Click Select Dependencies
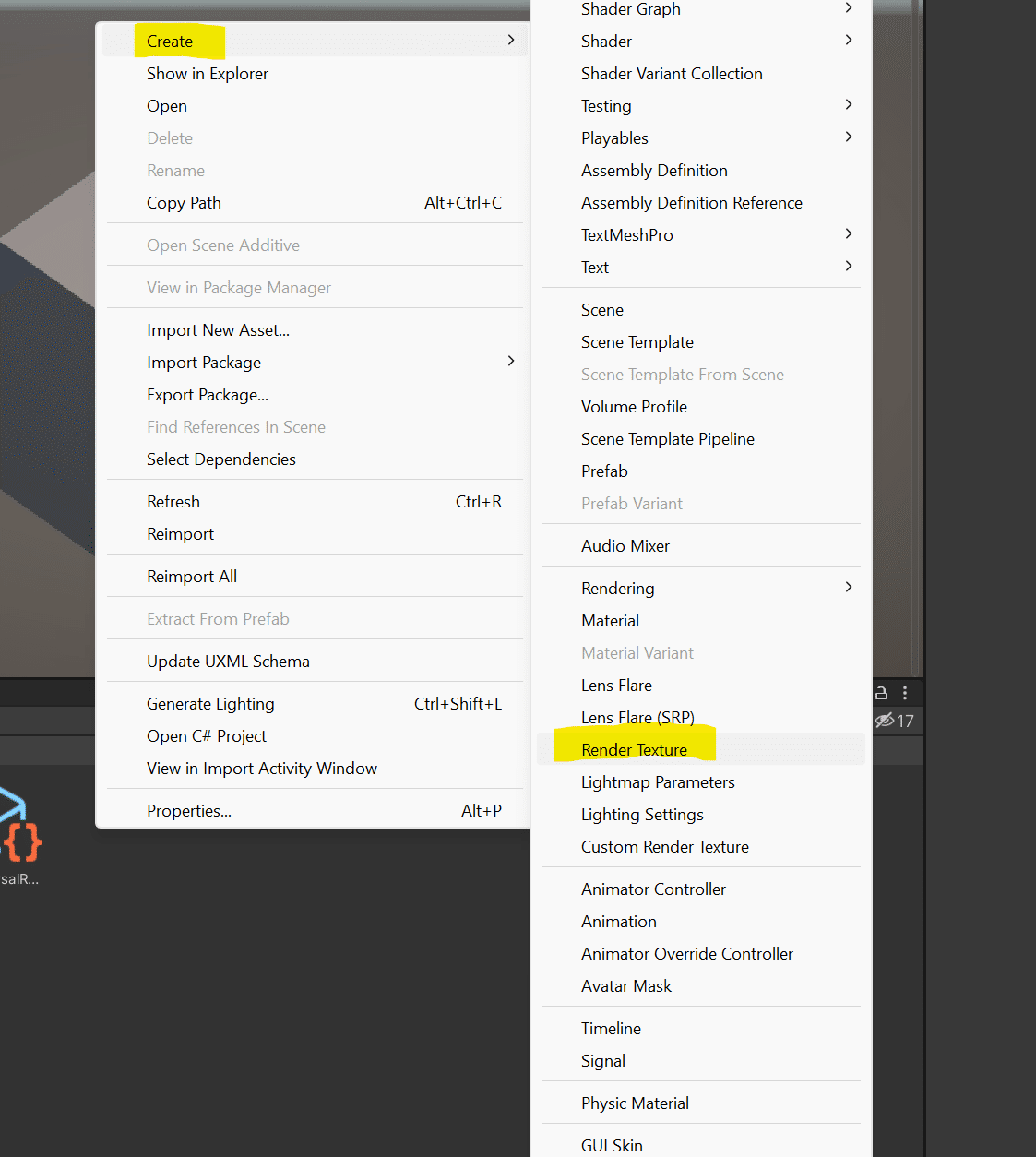The width and height of the screenshot is (1036, 1157). (x=315, y=459)
